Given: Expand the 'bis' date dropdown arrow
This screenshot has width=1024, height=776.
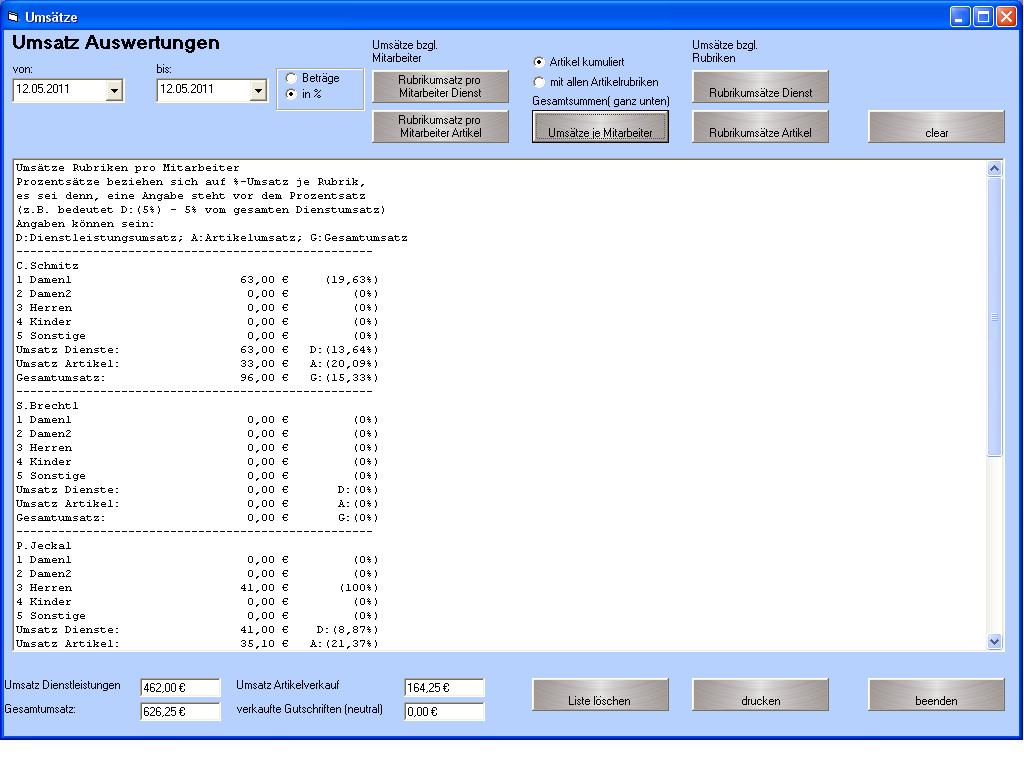Looking at the screenshot, I should click(258, 91).
